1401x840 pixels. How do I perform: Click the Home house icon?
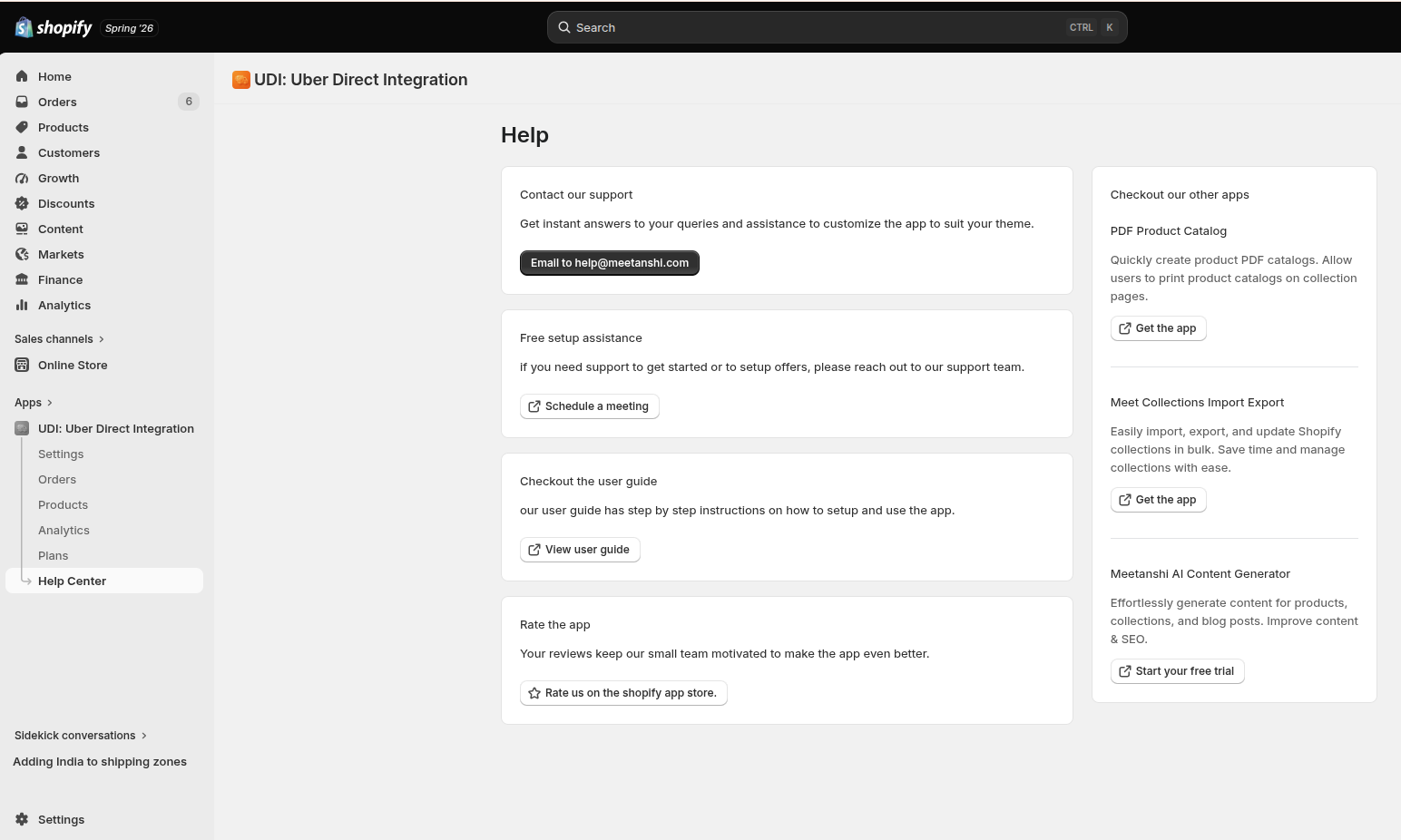22,76
